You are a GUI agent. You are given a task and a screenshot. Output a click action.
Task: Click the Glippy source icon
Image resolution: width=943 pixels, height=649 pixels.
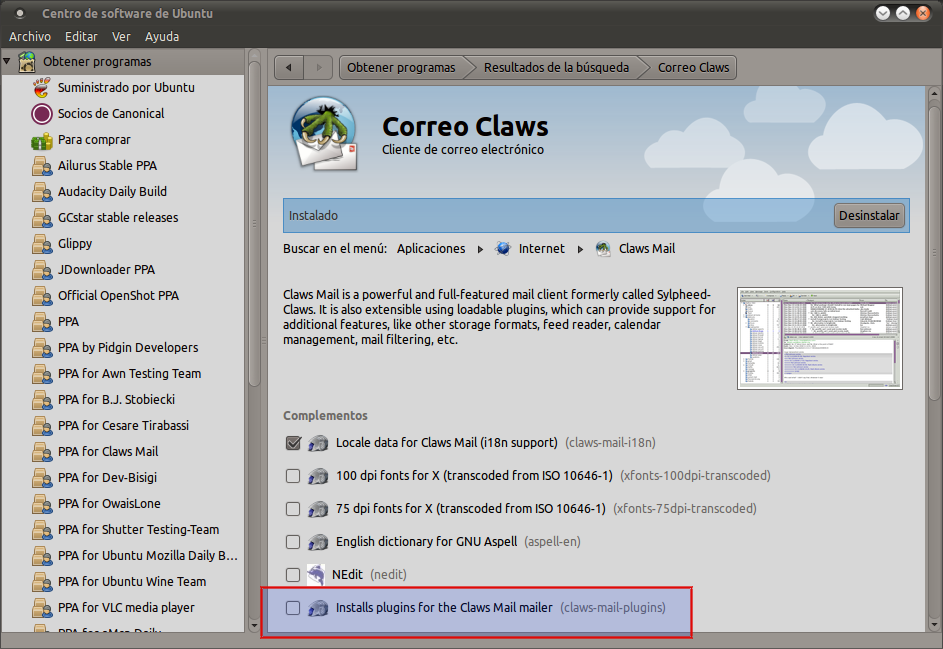click(x=41, y=244)
